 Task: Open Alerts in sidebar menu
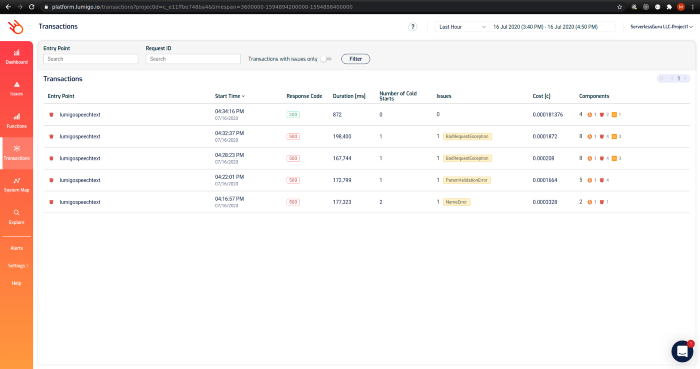17,248
